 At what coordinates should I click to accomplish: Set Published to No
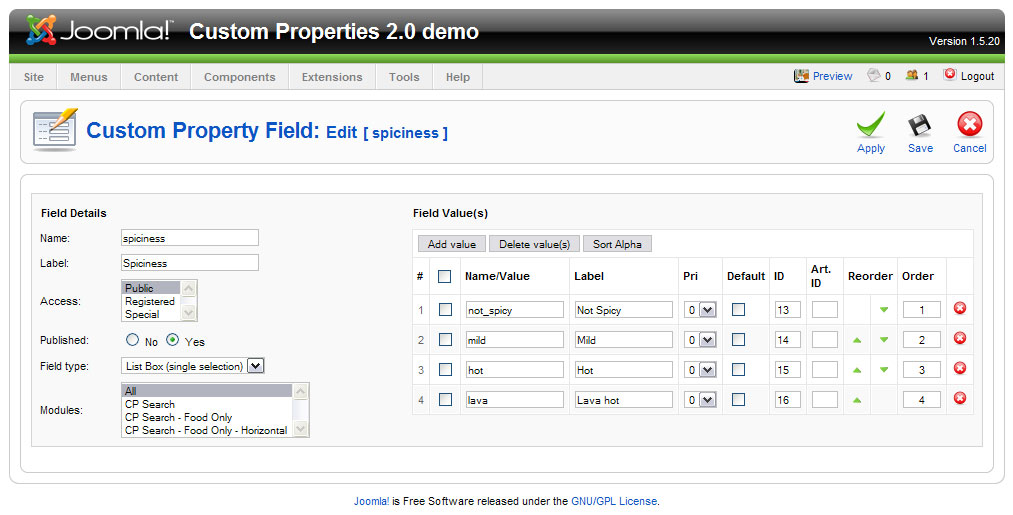133,340
